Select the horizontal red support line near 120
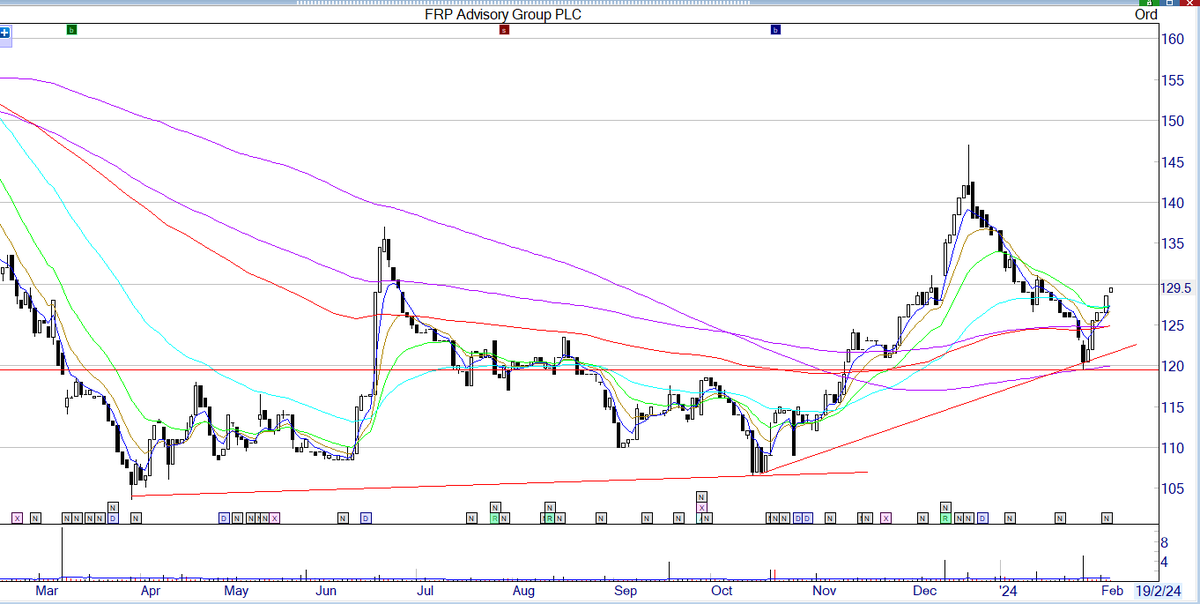 580,370
